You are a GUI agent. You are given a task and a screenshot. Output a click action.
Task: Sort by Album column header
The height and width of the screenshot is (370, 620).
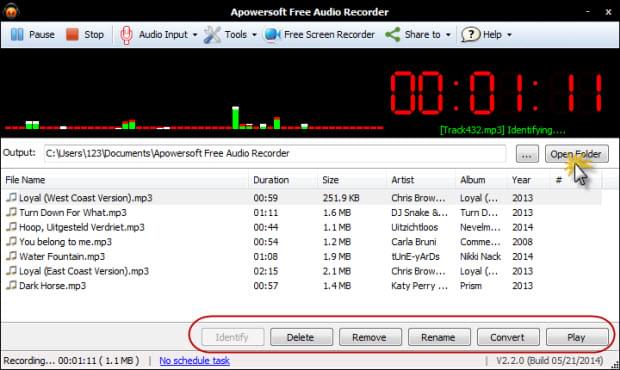(481, 180)
